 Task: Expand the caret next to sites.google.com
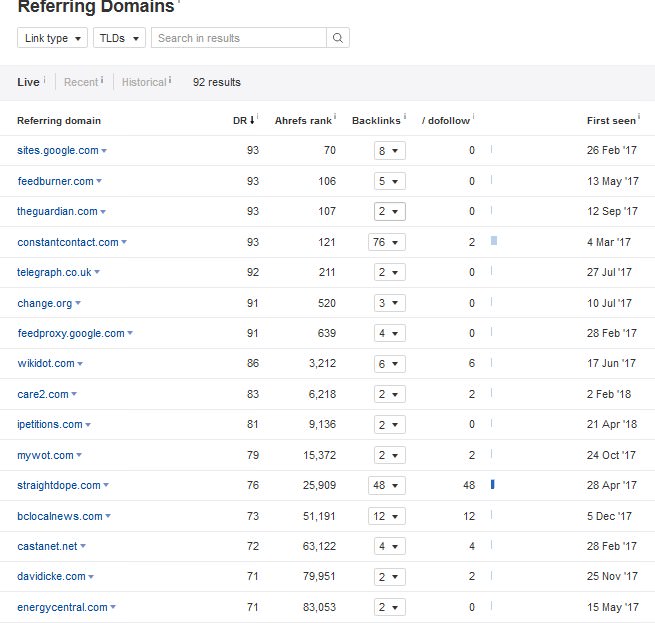point(104,151)
